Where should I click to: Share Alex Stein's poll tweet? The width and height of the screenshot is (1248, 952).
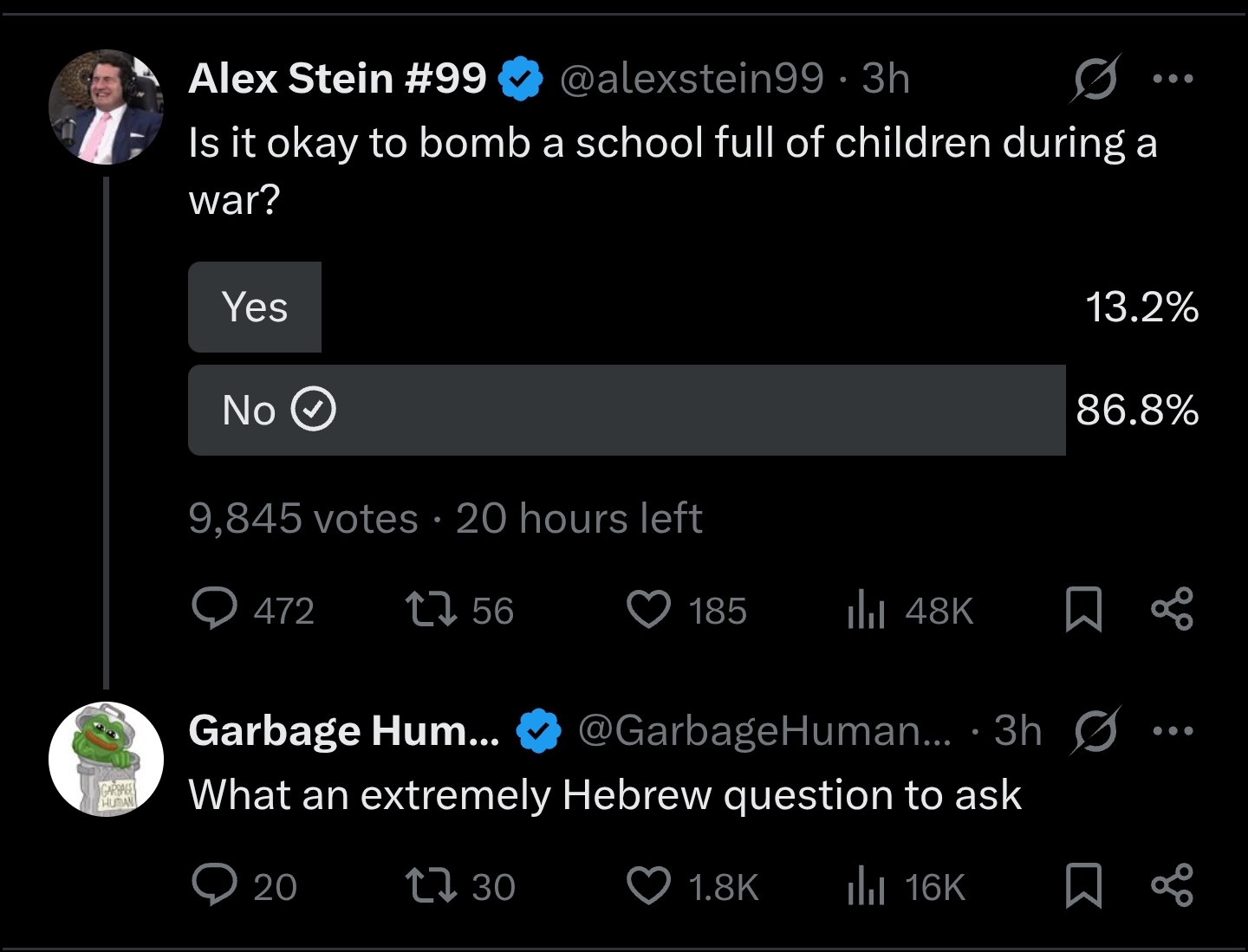[x=1172, y=610]
